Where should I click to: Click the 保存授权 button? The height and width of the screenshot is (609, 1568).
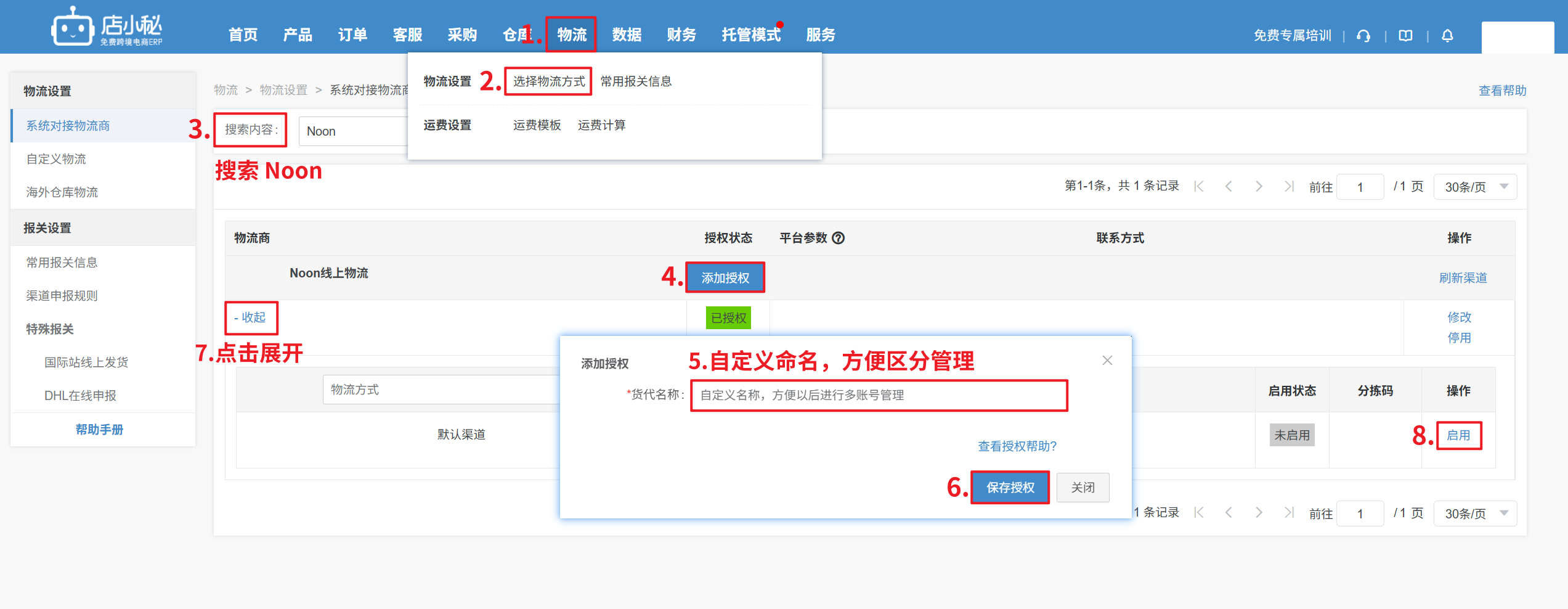[1010, 488]
